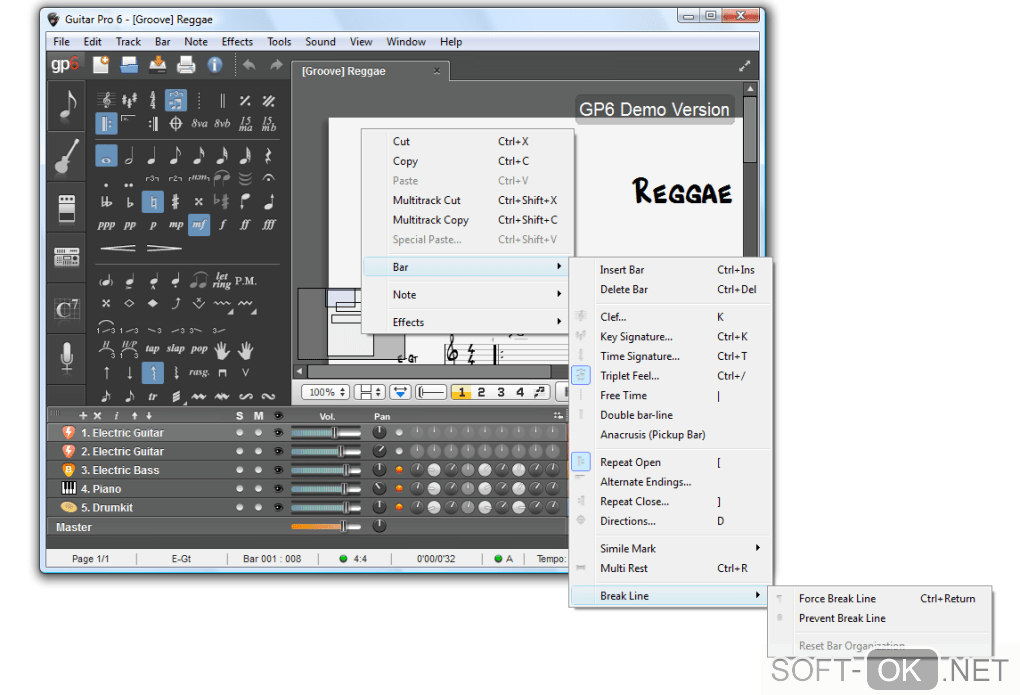This screenshot has height=695, width=1020.
Task: Hide the 3. Electric Bass track
Action: [278, 470]
